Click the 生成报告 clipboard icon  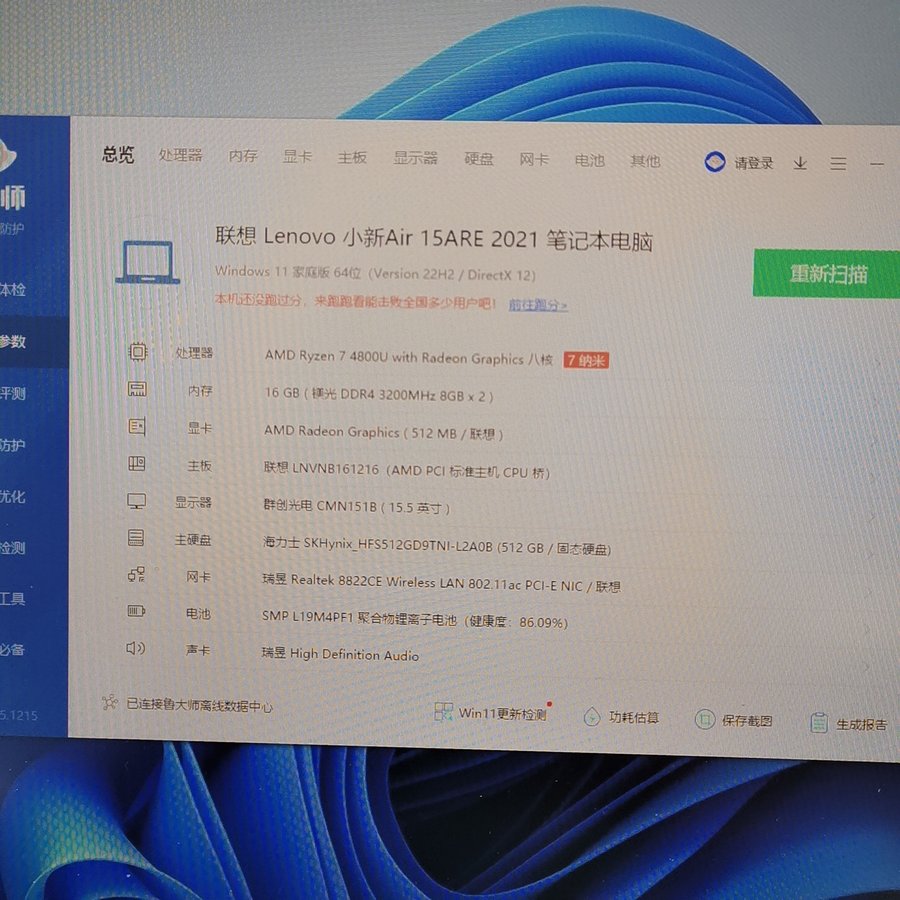[819, 723]
